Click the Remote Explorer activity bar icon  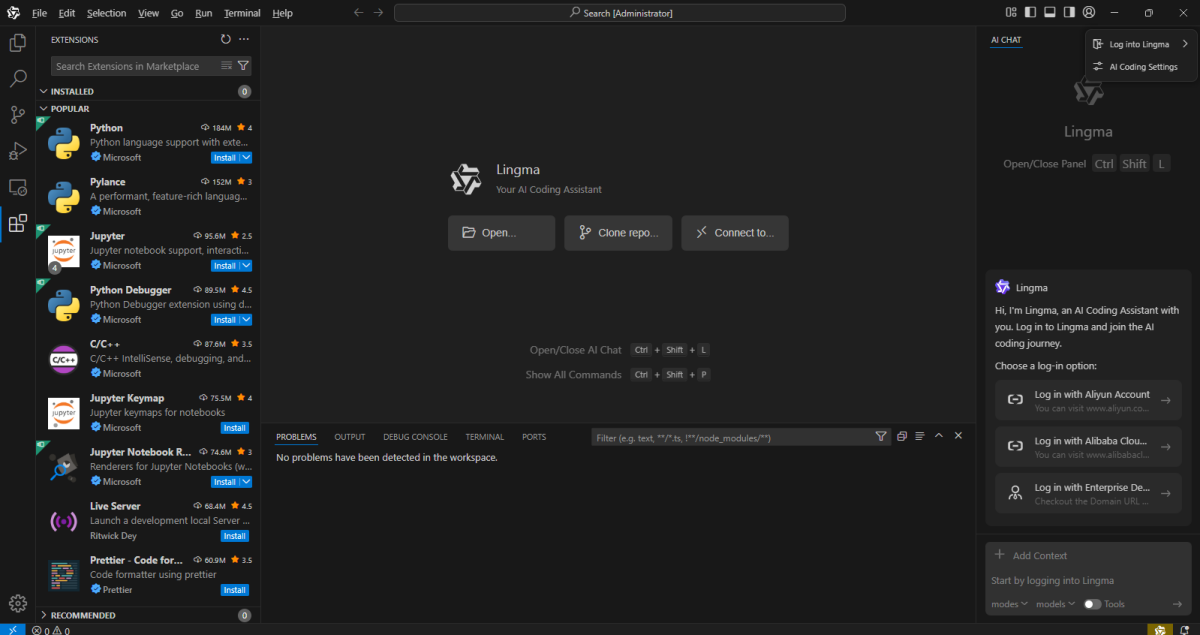(17, 187)
